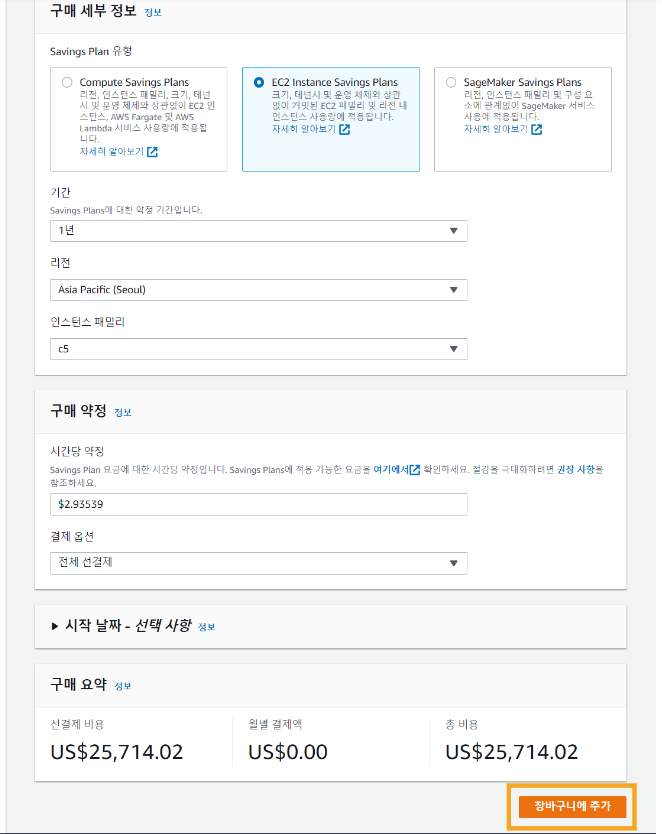662x834 pixels.
Task: Click the 총 비용 US$25,714.02 amount
Action: [512, 752]
